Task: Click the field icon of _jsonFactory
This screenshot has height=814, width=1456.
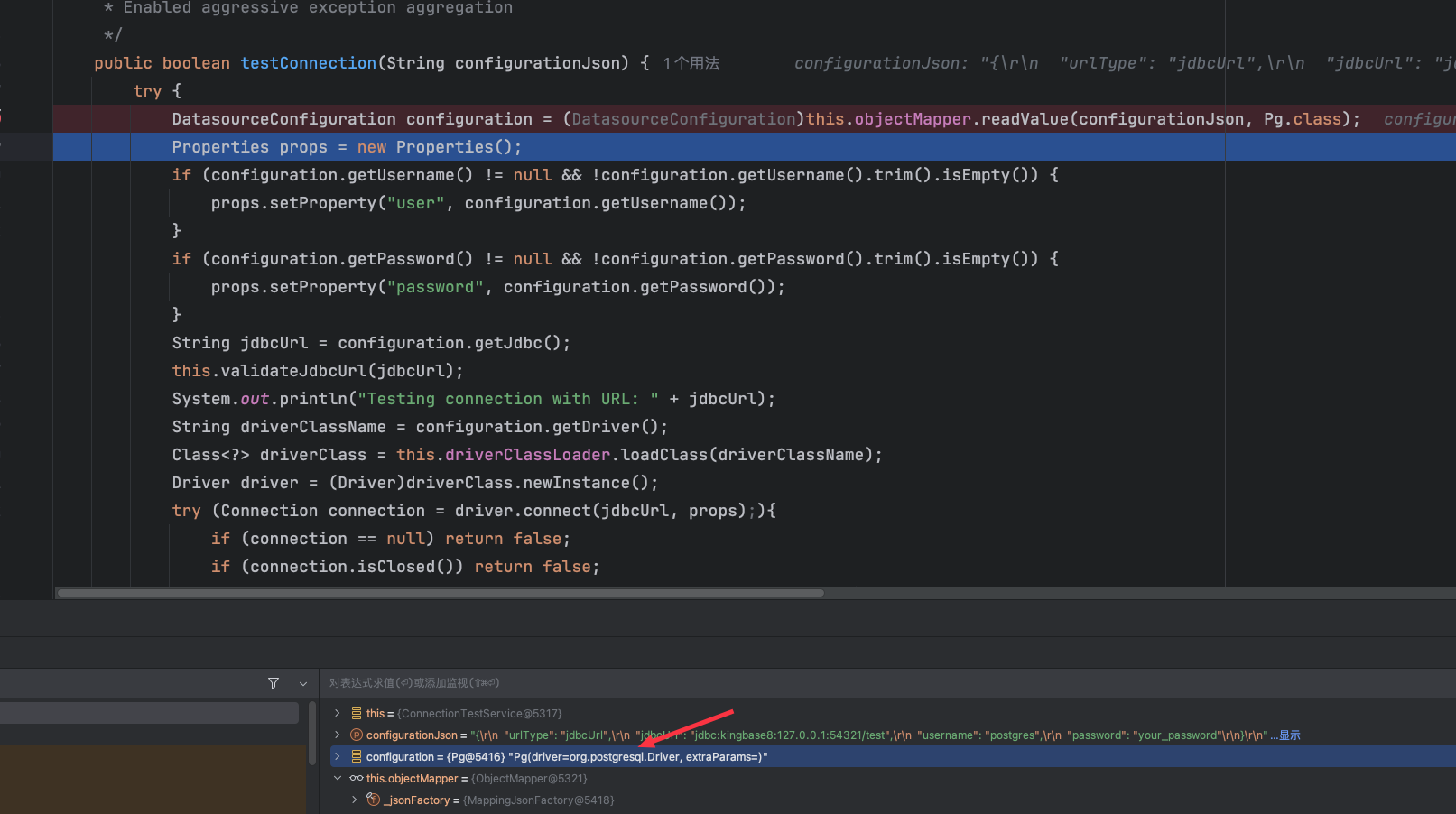Action: coord(373,800)
